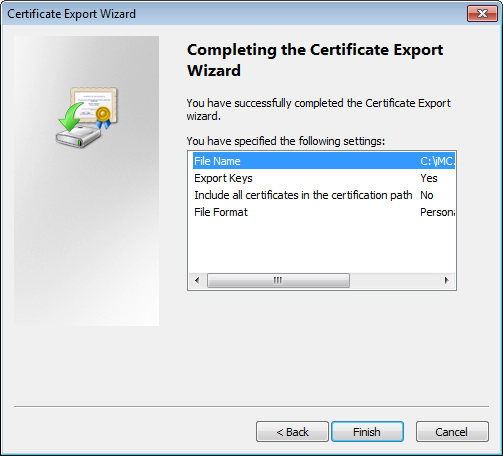Select the File Format row

(x=324, y=212)
